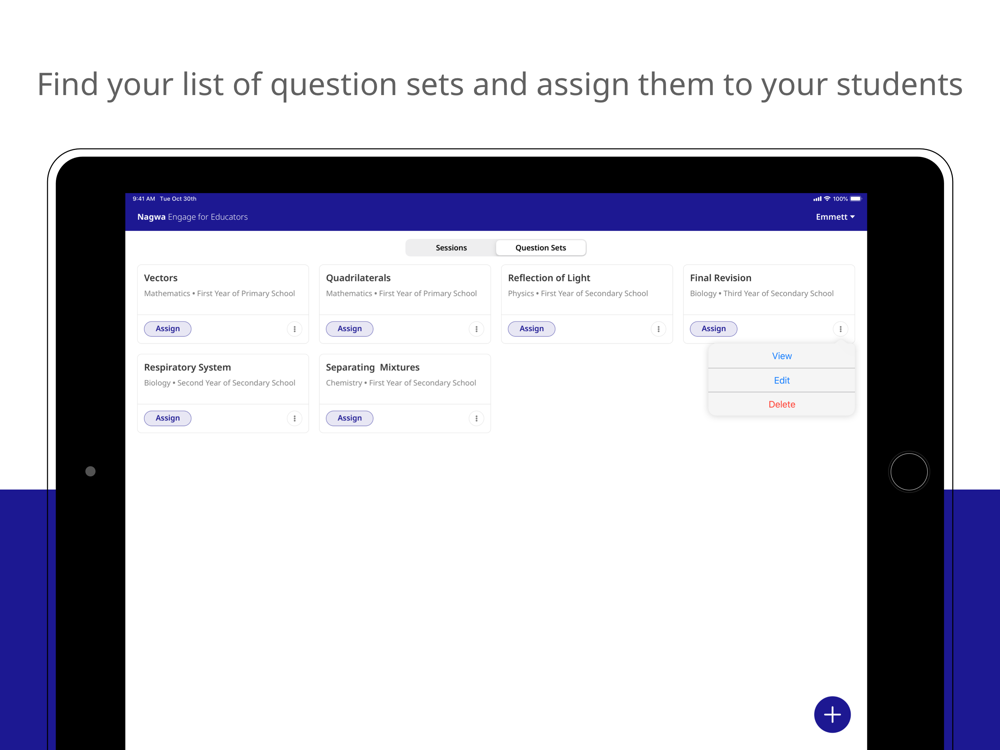Select the Question Sets tab

coord(540,247)
